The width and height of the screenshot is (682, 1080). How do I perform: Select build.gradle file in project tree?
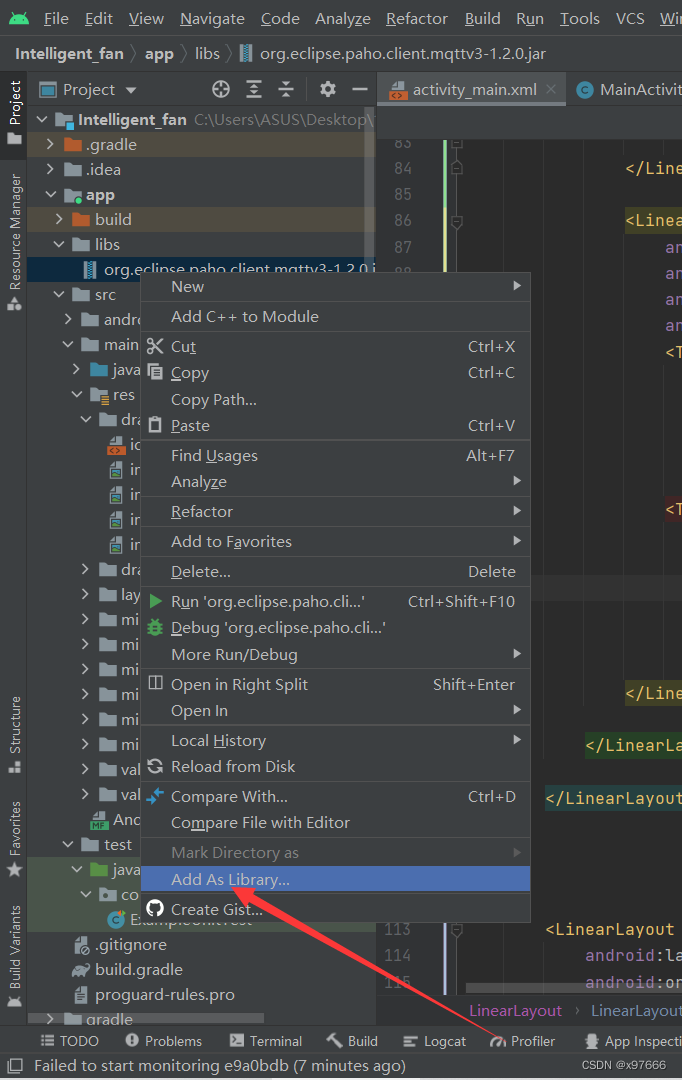point(138,970)
